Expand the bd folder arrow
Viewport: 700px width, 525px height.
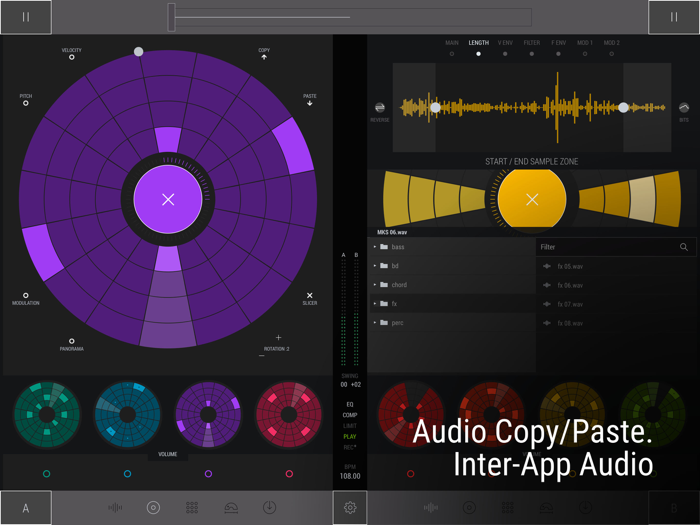tap(375, 266)
